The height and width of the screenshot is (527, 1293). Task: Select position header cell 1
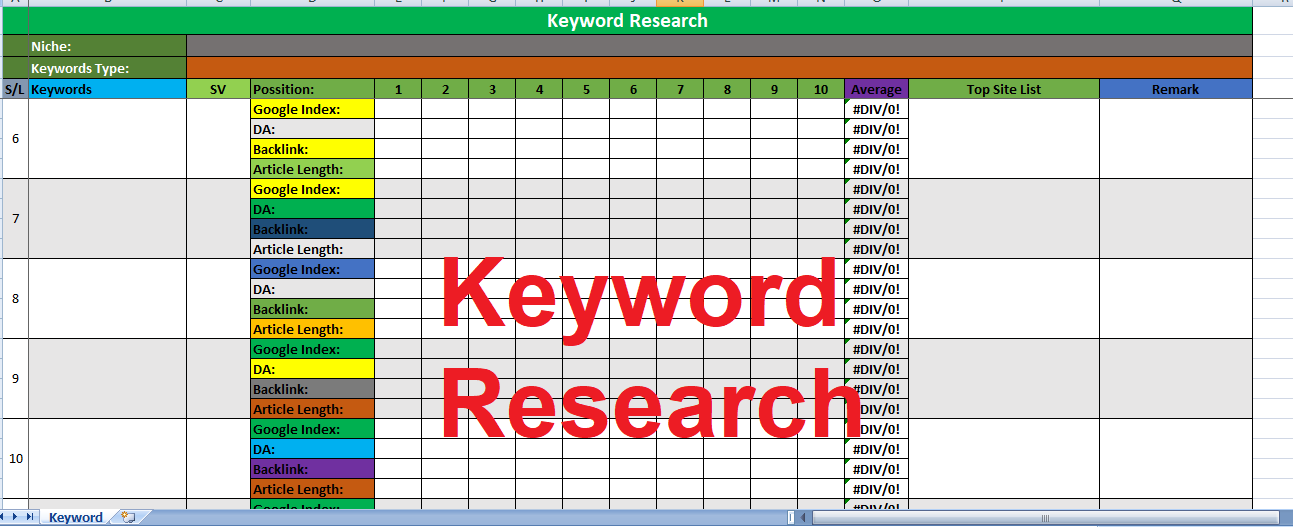click(398, 89)
